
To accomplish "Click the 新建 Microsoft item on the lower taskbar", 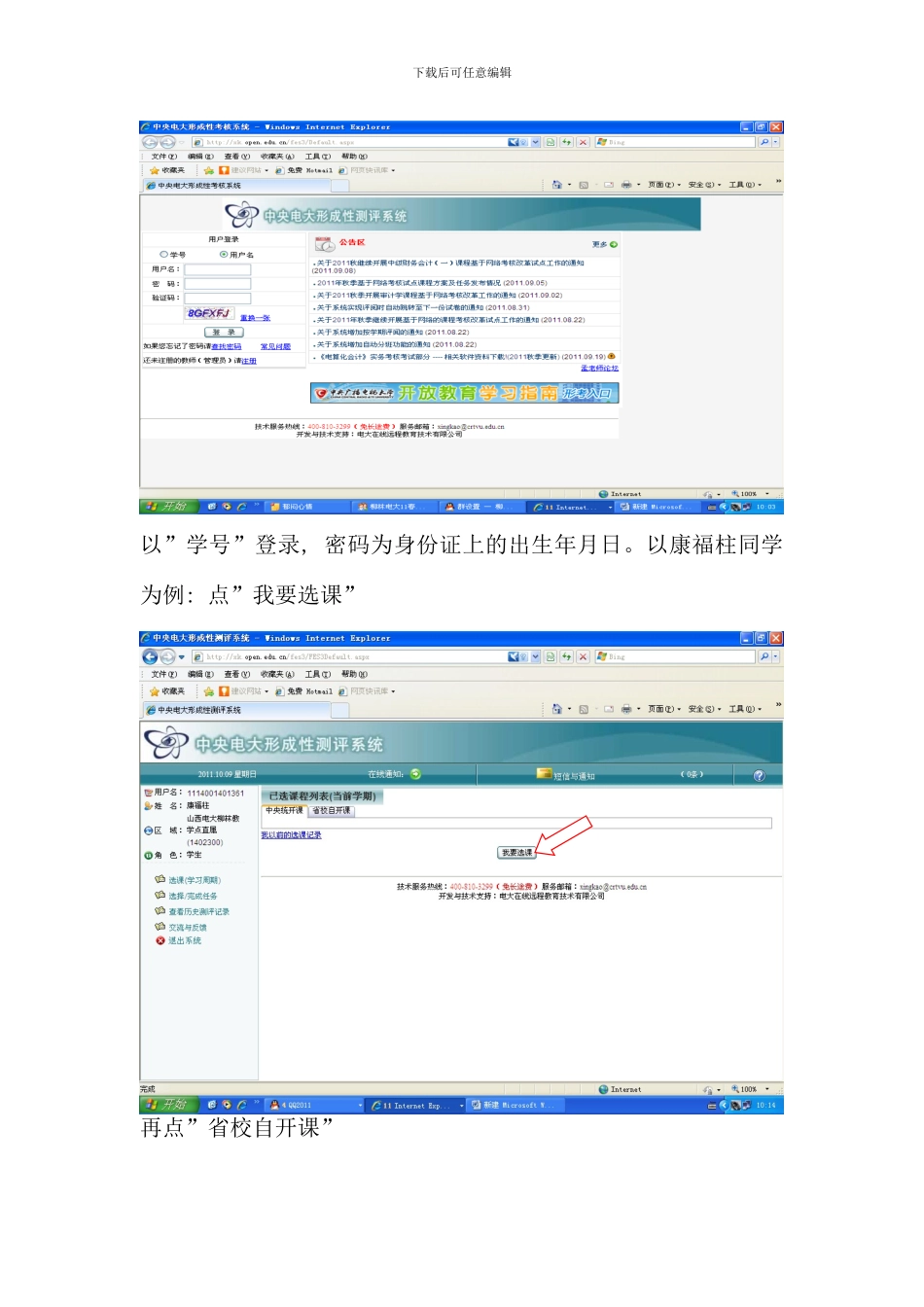I will pyautogui.click(x=516, y=1105).
